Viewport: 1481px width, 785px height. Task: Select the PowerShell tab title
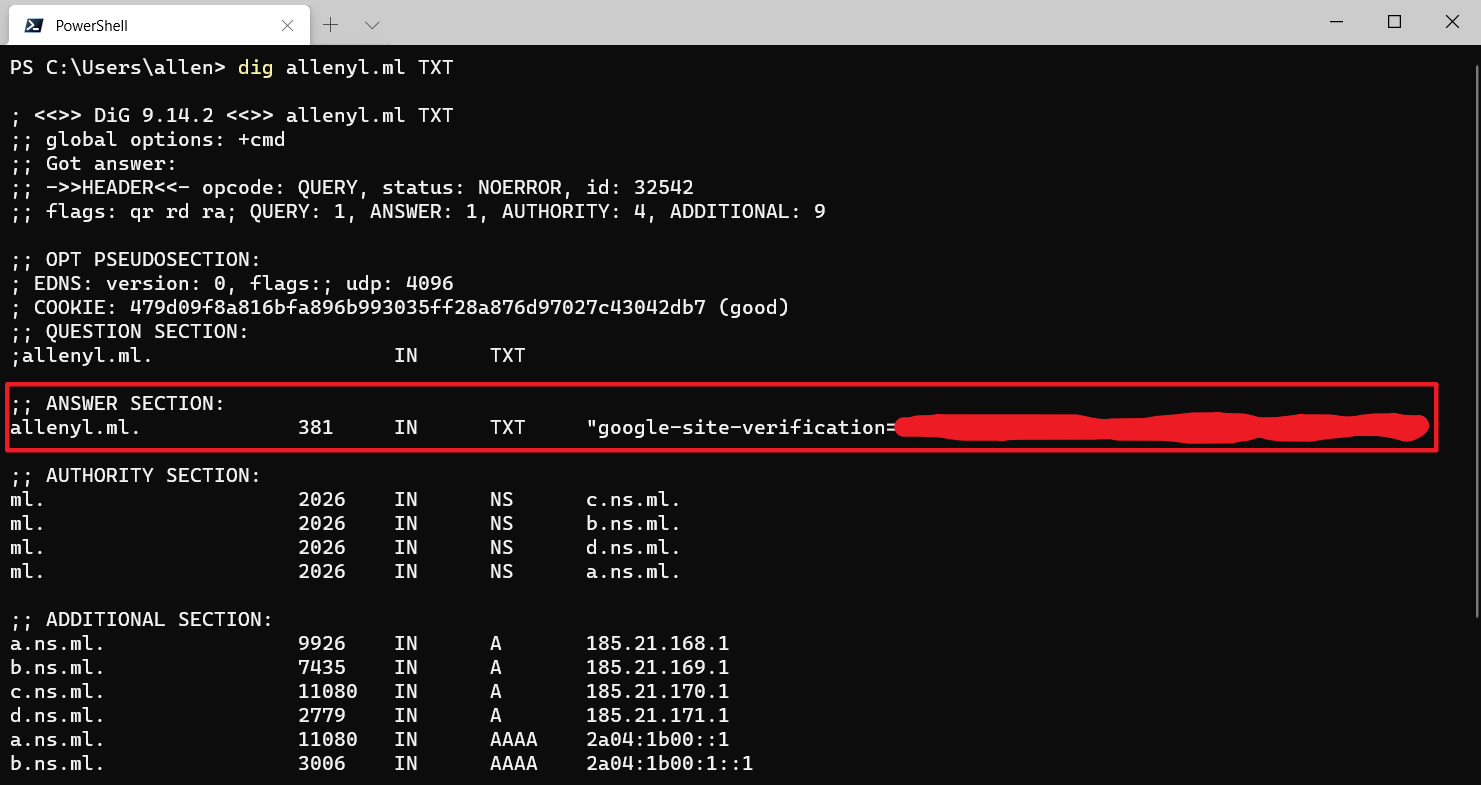(x=91, y=25)
